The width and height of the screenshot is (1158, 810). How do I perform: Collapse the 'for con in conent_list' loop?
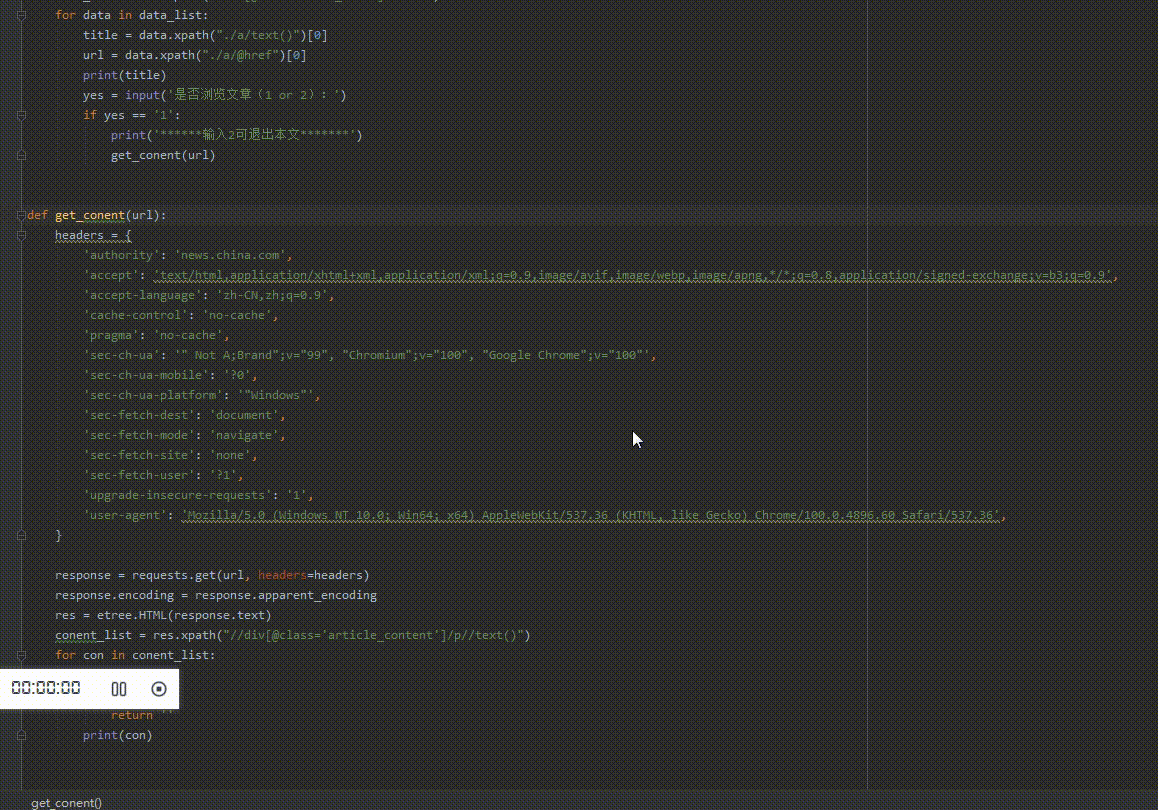(x=21, y=654)
